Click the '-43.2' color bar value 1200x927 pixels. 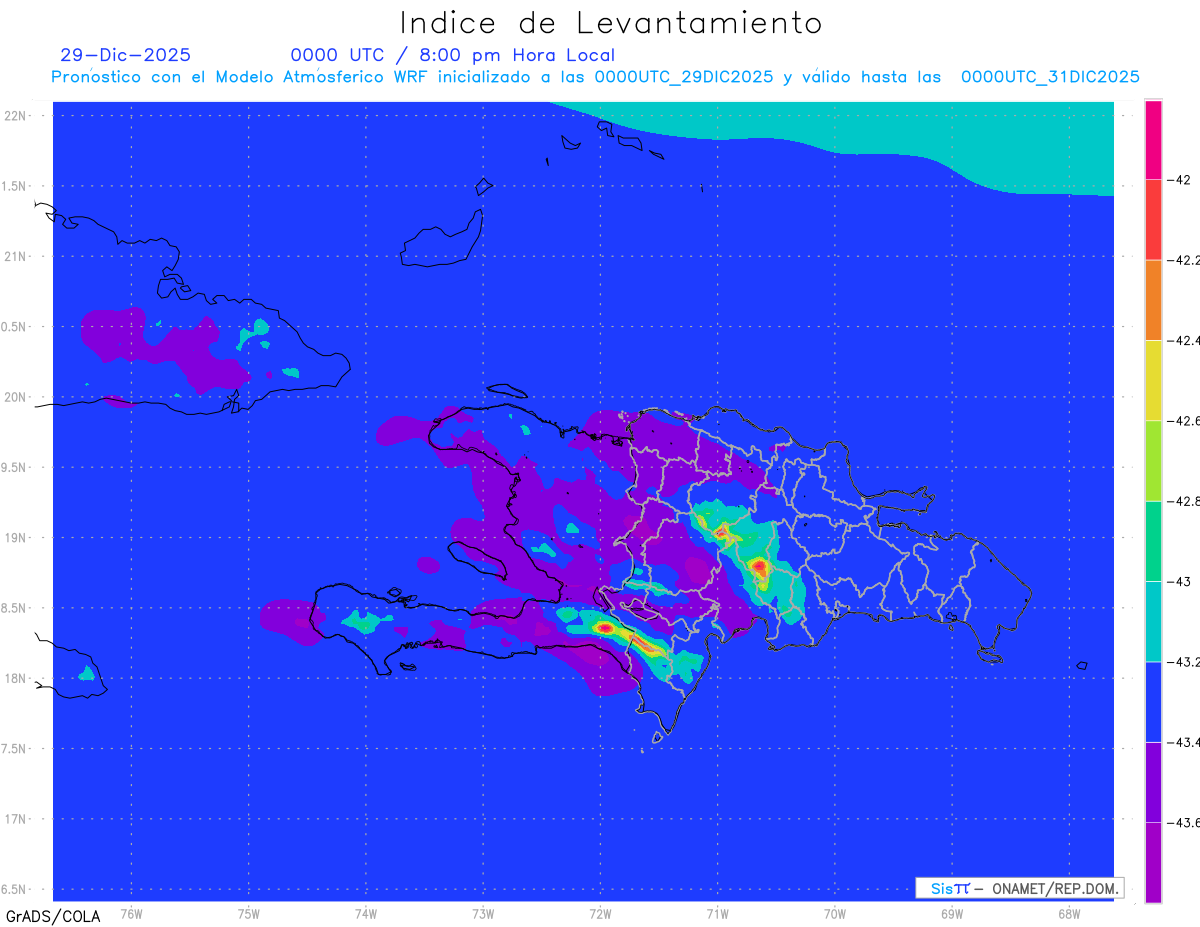click(x=1185, y=662)
